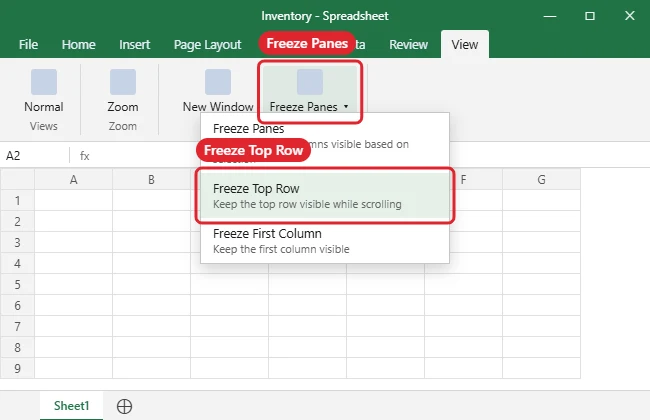This screenshot has width=650, height=420.
Task: Select row 9 header
Action: 17,368
